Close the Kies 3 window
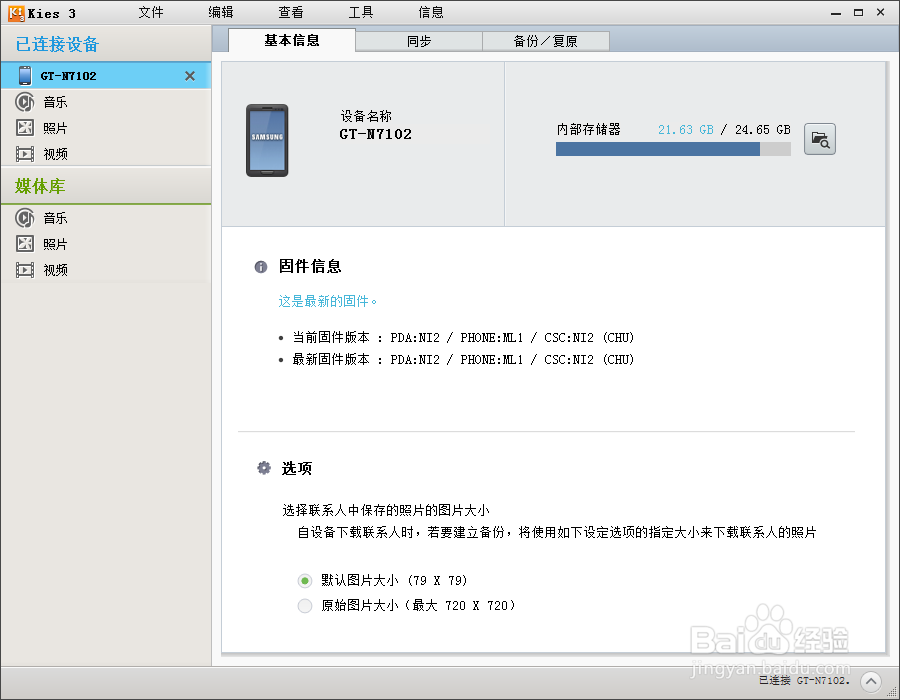Image resolution: width=900 pixels, height=700 pixels. coord(880,12)
